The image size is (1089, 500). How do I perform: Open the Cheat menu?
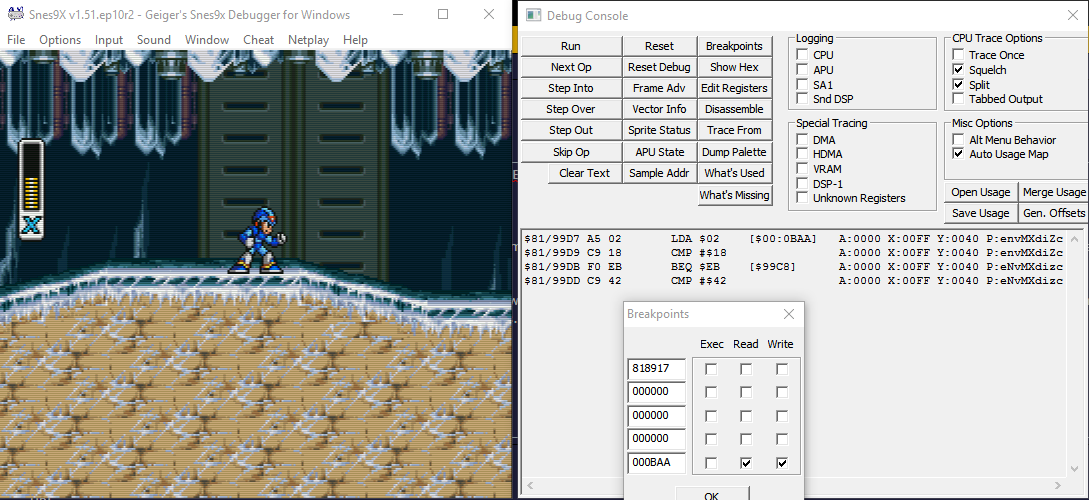[258, 40]
